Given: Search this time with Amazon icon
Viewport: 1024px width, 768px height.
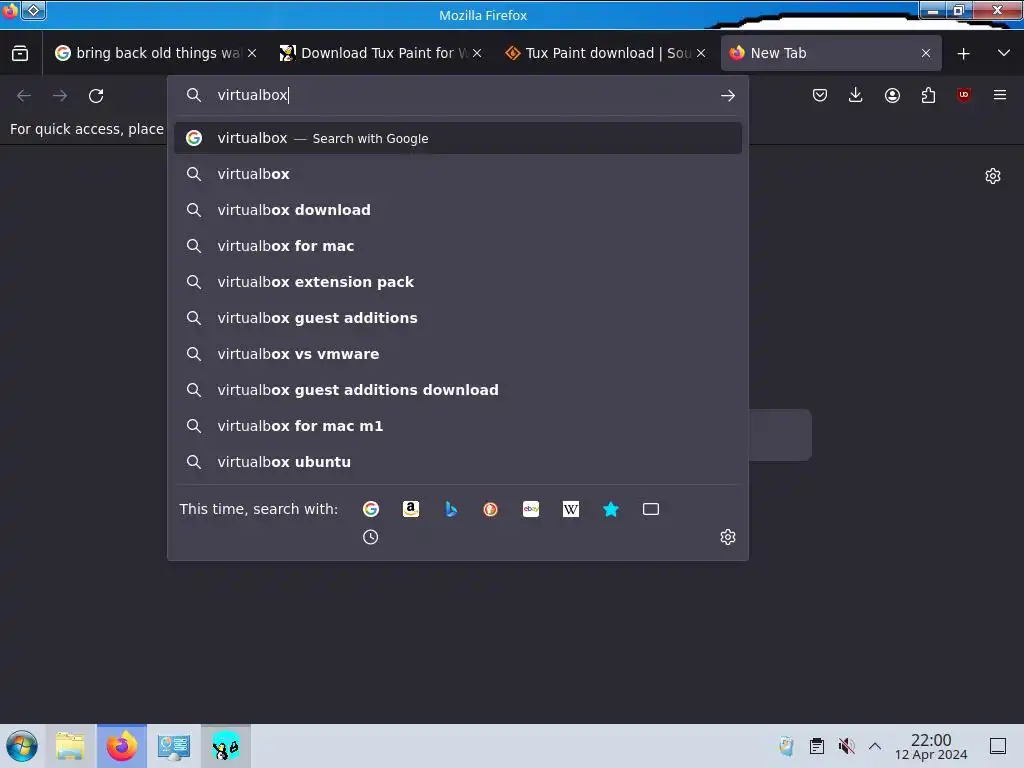Looking at the screenshot, I should [411, 509].
